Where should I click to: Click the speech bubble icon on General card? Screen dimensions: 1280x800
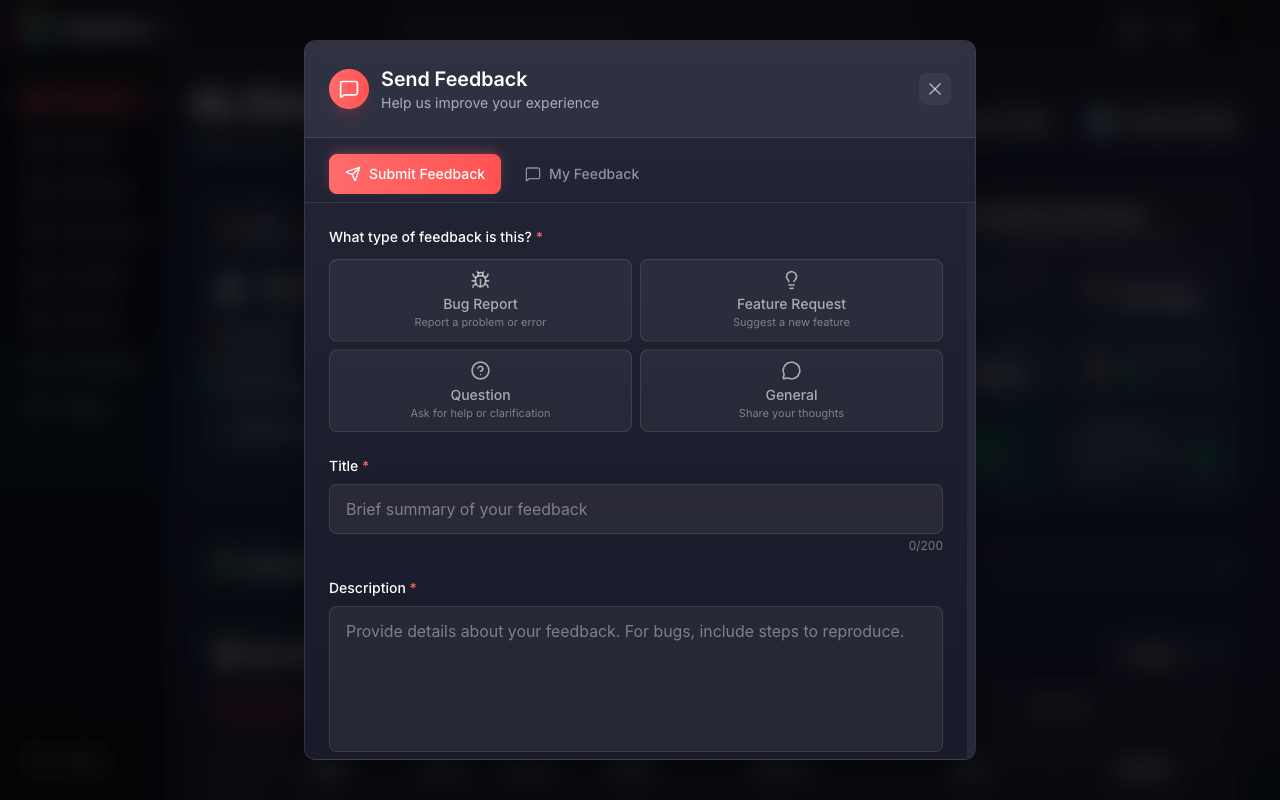coord(791,369)
